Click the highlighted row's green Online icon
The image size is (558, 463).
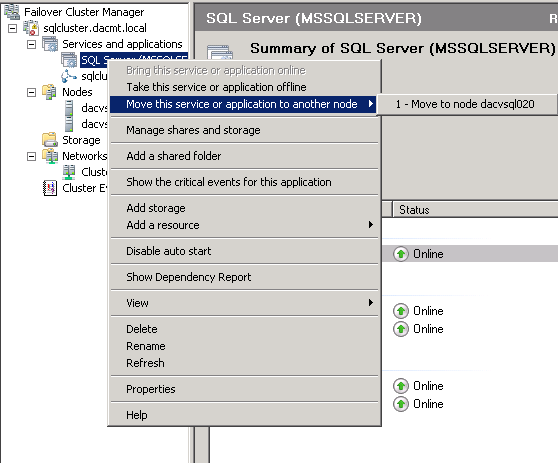(x=401, y=254)
